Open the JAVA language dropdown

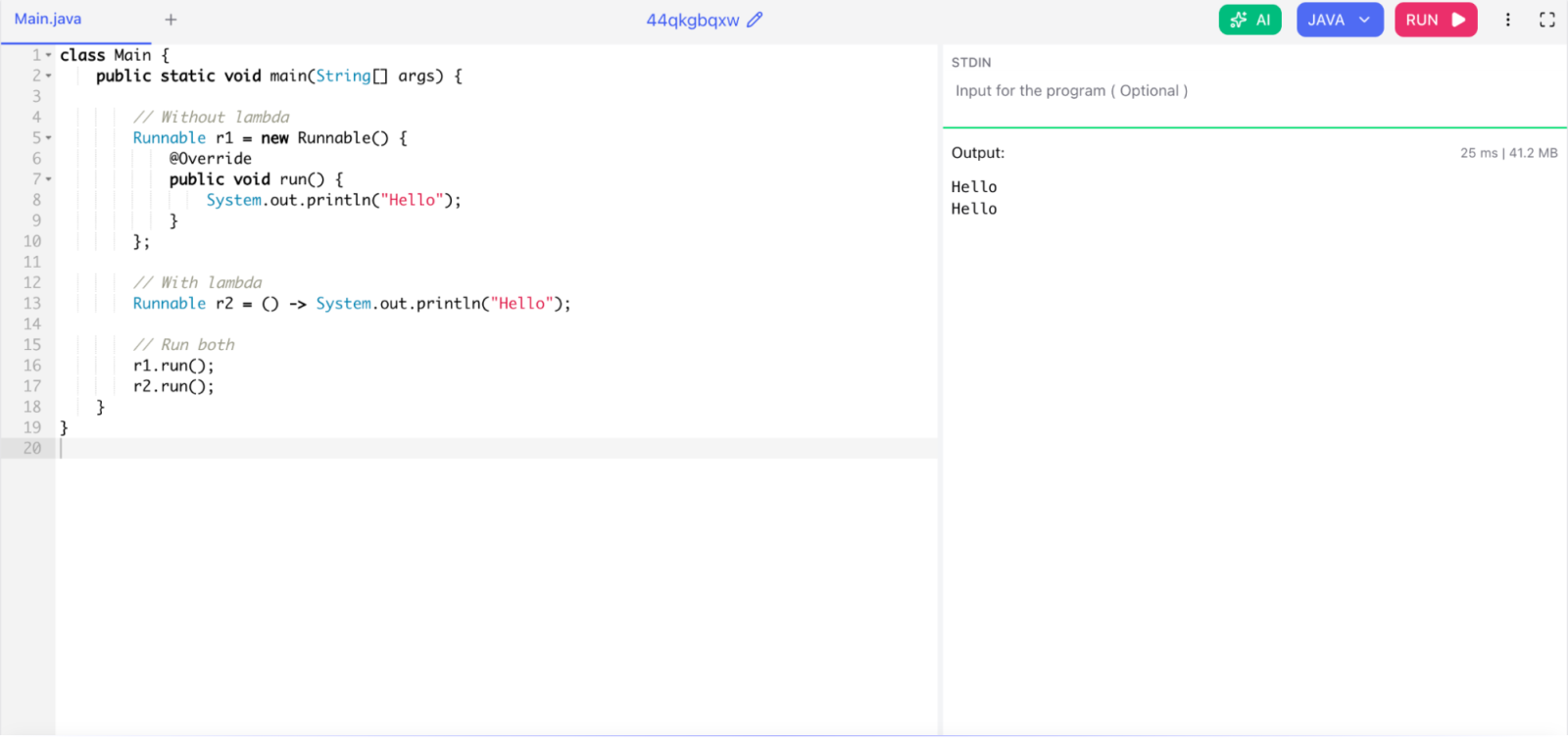(x=1340, y=20)
